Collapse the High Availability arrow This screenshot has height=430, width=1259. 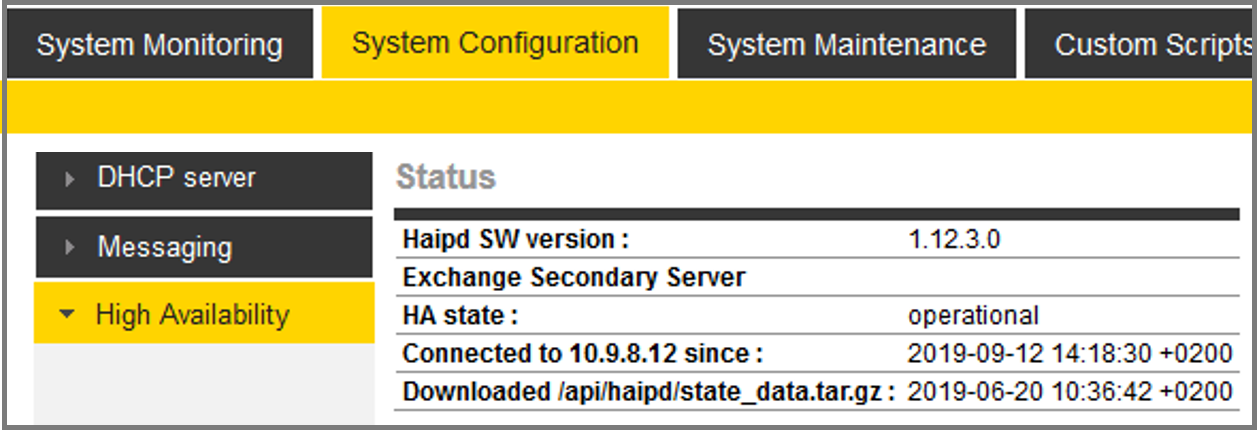[67, 315]
